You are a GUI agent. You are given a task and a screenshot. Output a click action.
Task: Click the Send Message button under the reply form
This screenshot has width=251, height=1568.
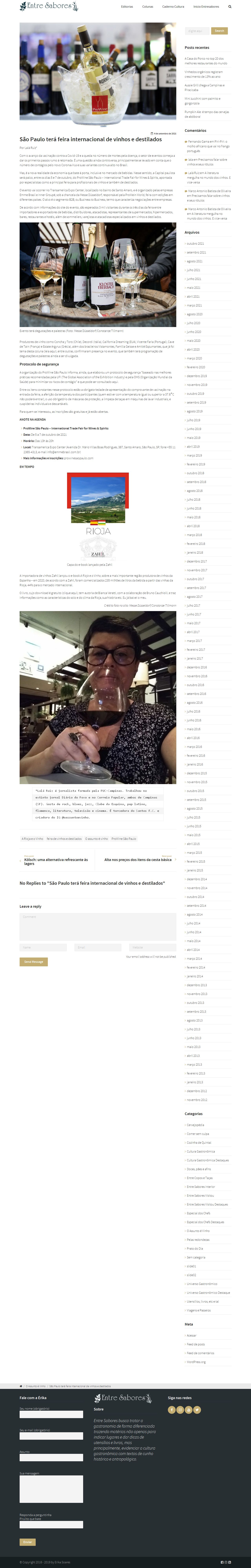point(33,962)
